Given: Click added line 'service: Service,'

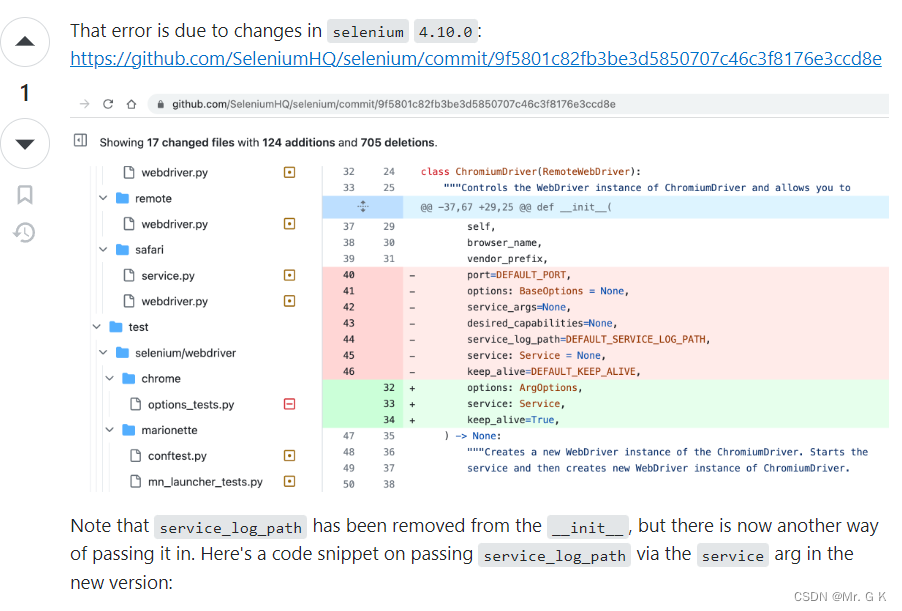Looking at the screenshot, I should 515,404.
